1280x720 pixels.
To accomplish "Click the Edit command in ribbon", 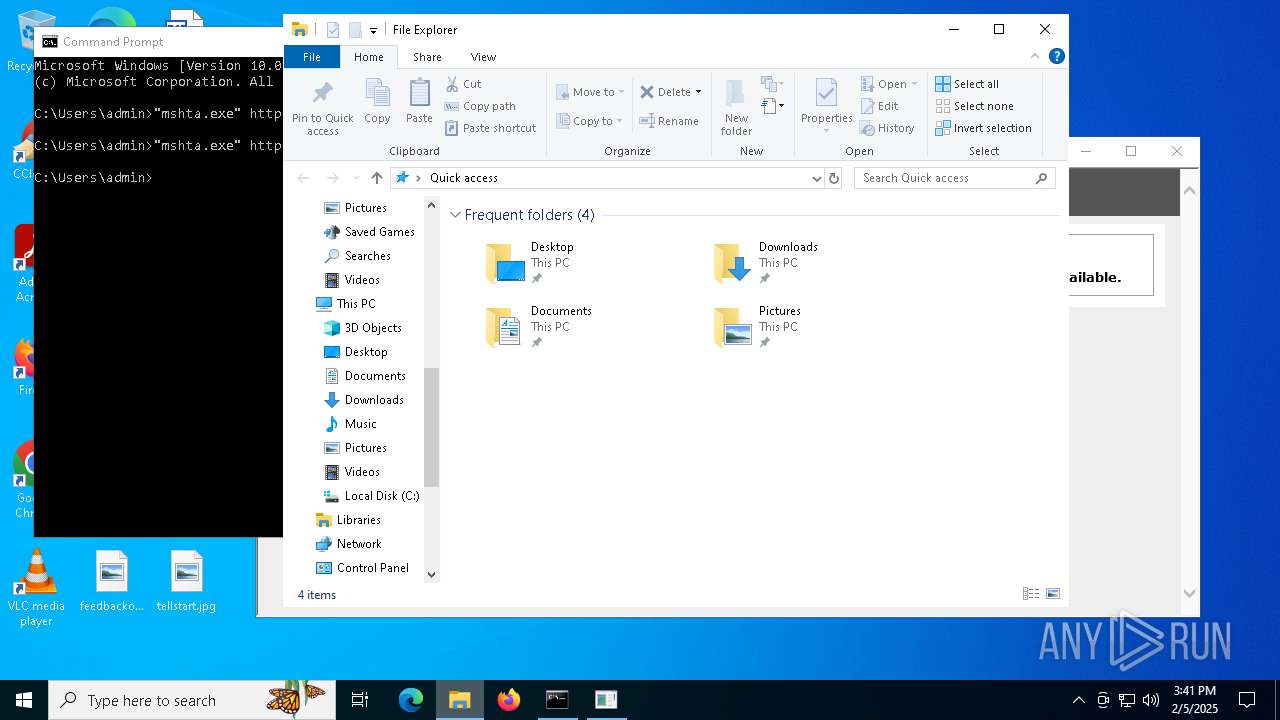I will click(x=880, y=106).
